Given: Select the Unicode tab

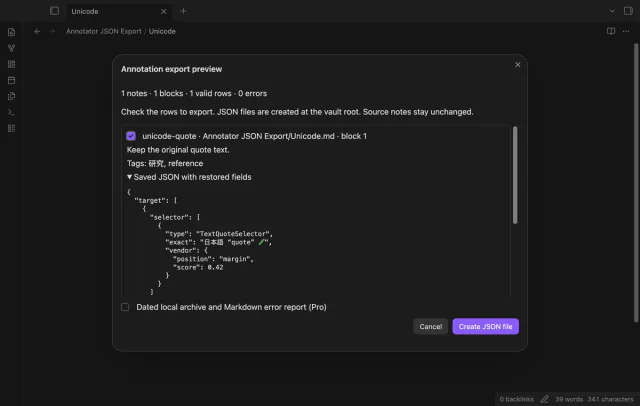Looking at the screenshot, I should pyautogui.click(x=119, y=11).
